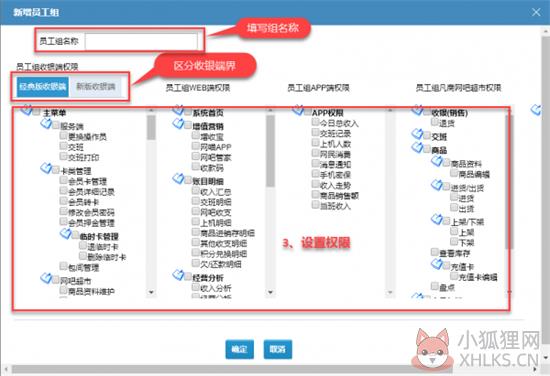The image size is (550, 376).
Task: Click the 下架 label
Action: point(466,243)
